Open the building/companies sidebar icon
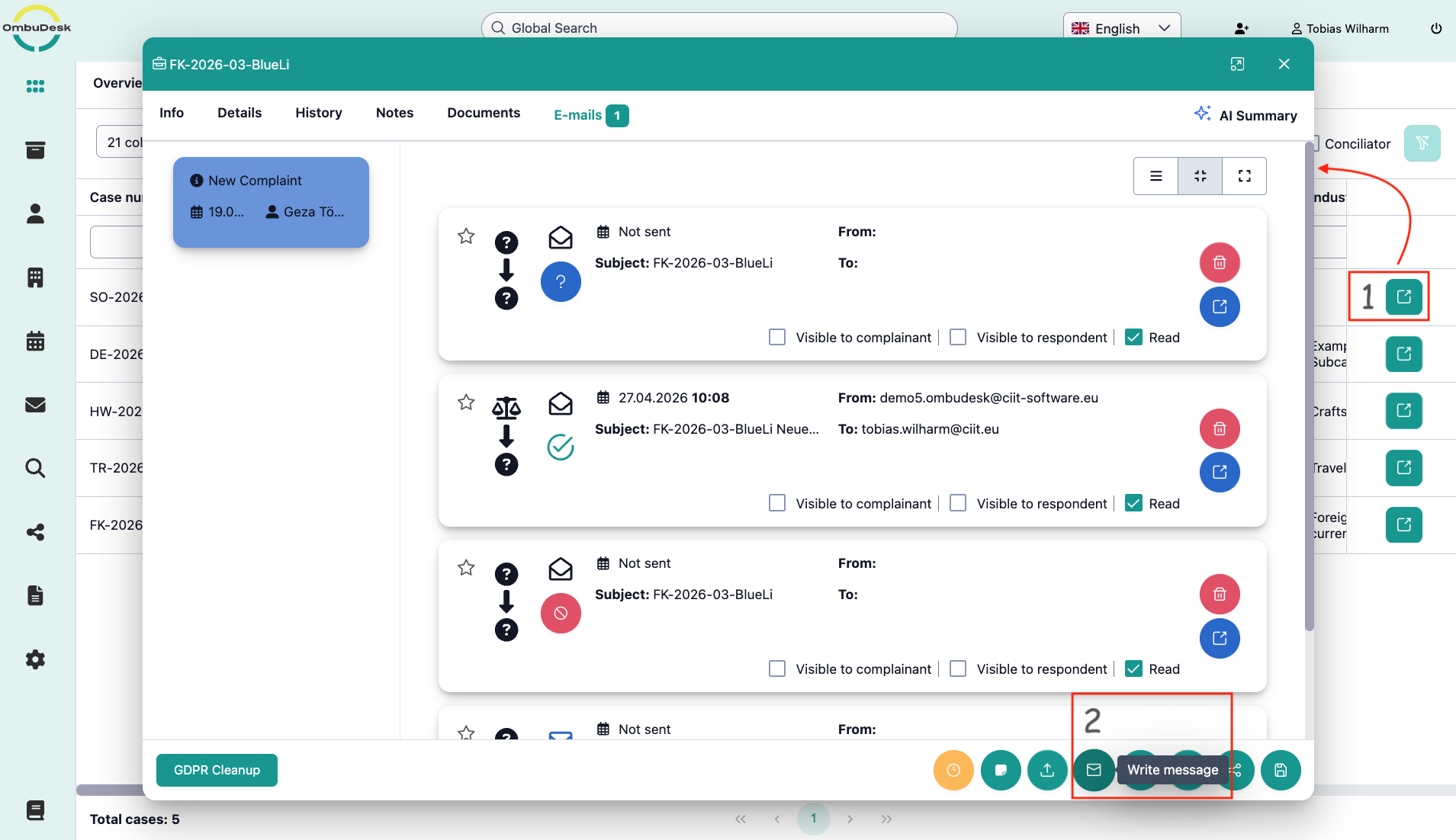 click(x=35, y=277)
